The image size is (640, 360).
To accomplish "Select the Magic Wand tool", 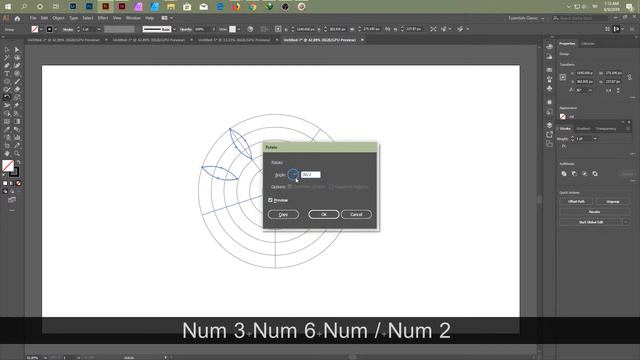I will 7,58.
